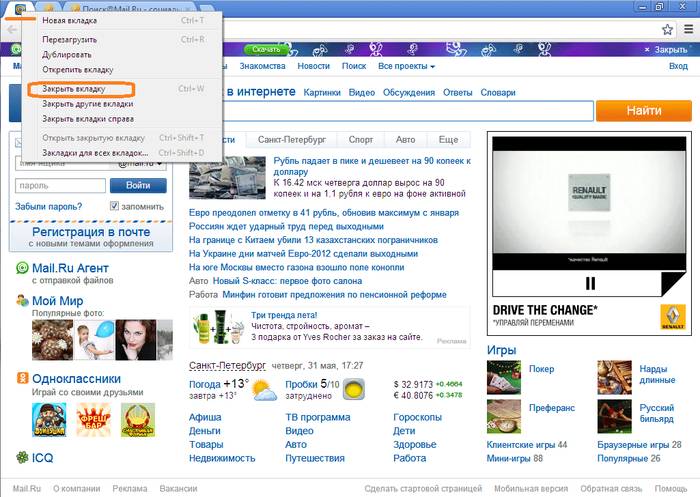The height and width of the screenshot is (497, 700).
Task: Click the Одноклассники orange icon
Action: coord(22,378)
